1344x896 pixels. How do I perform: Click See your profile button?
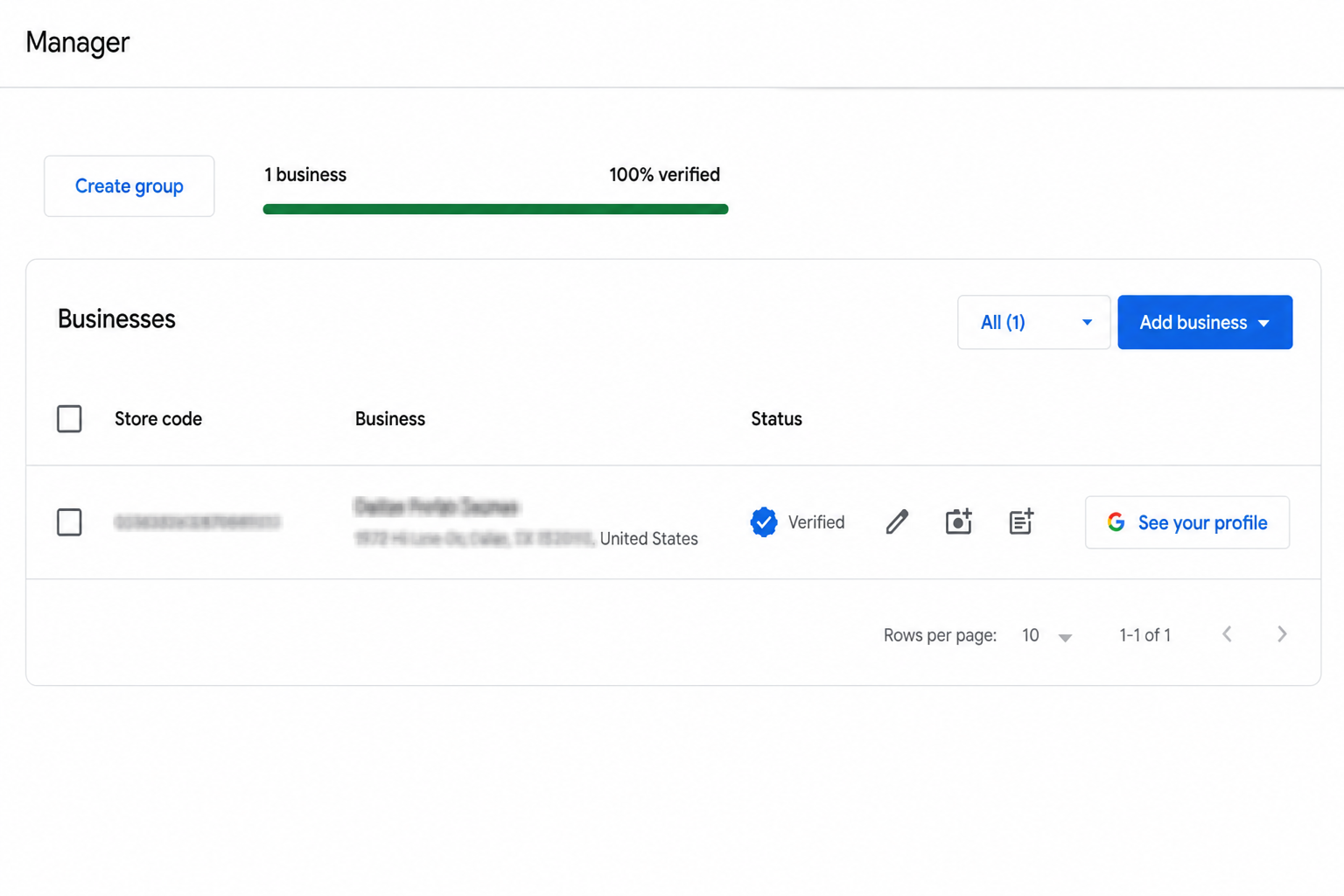point(1187,522)
